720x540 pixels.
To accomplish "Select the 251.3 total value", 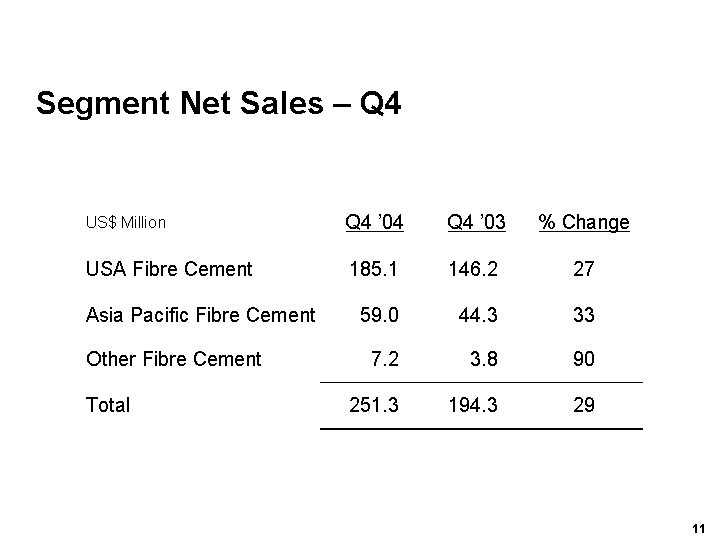I will pyautogui.click(x=374, y=405).
